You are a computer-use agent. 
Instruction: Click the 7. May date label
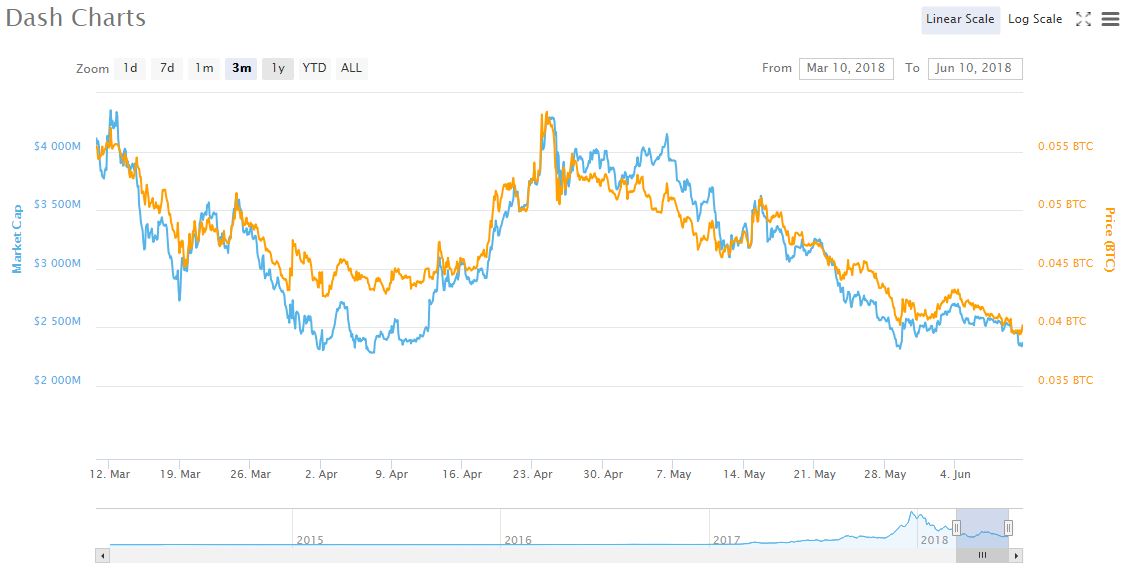click(x=673, y=474)
